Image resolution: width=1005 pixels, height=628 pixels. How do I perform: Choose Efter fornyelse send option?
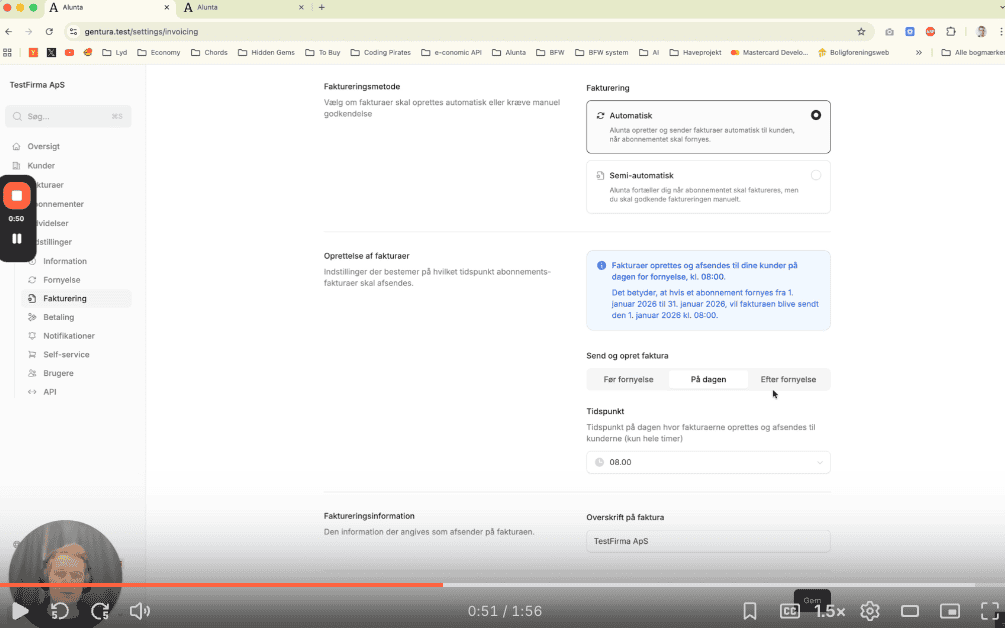(788, 380)
